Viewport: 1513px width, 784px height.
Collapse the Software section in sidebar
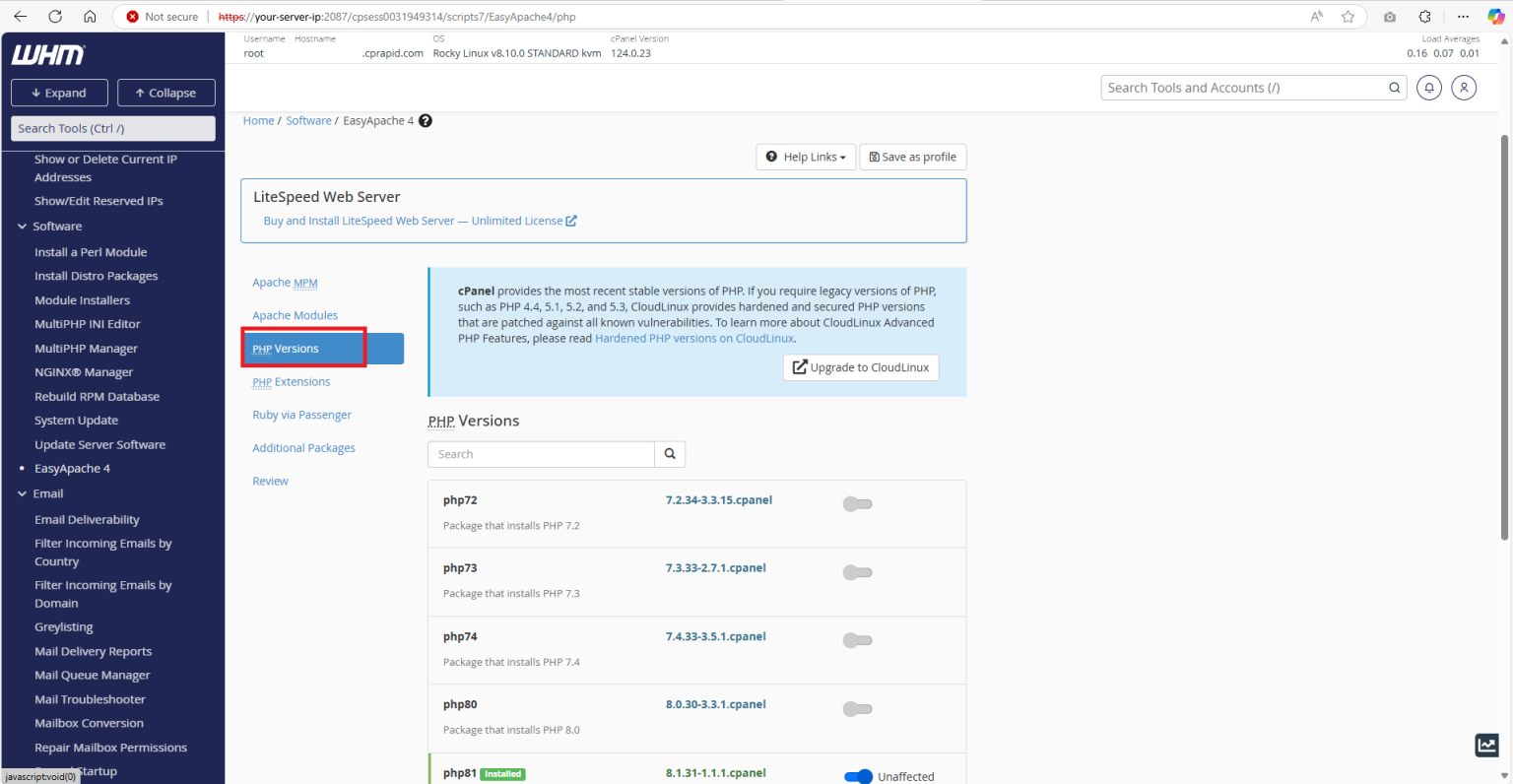[22, 226]
